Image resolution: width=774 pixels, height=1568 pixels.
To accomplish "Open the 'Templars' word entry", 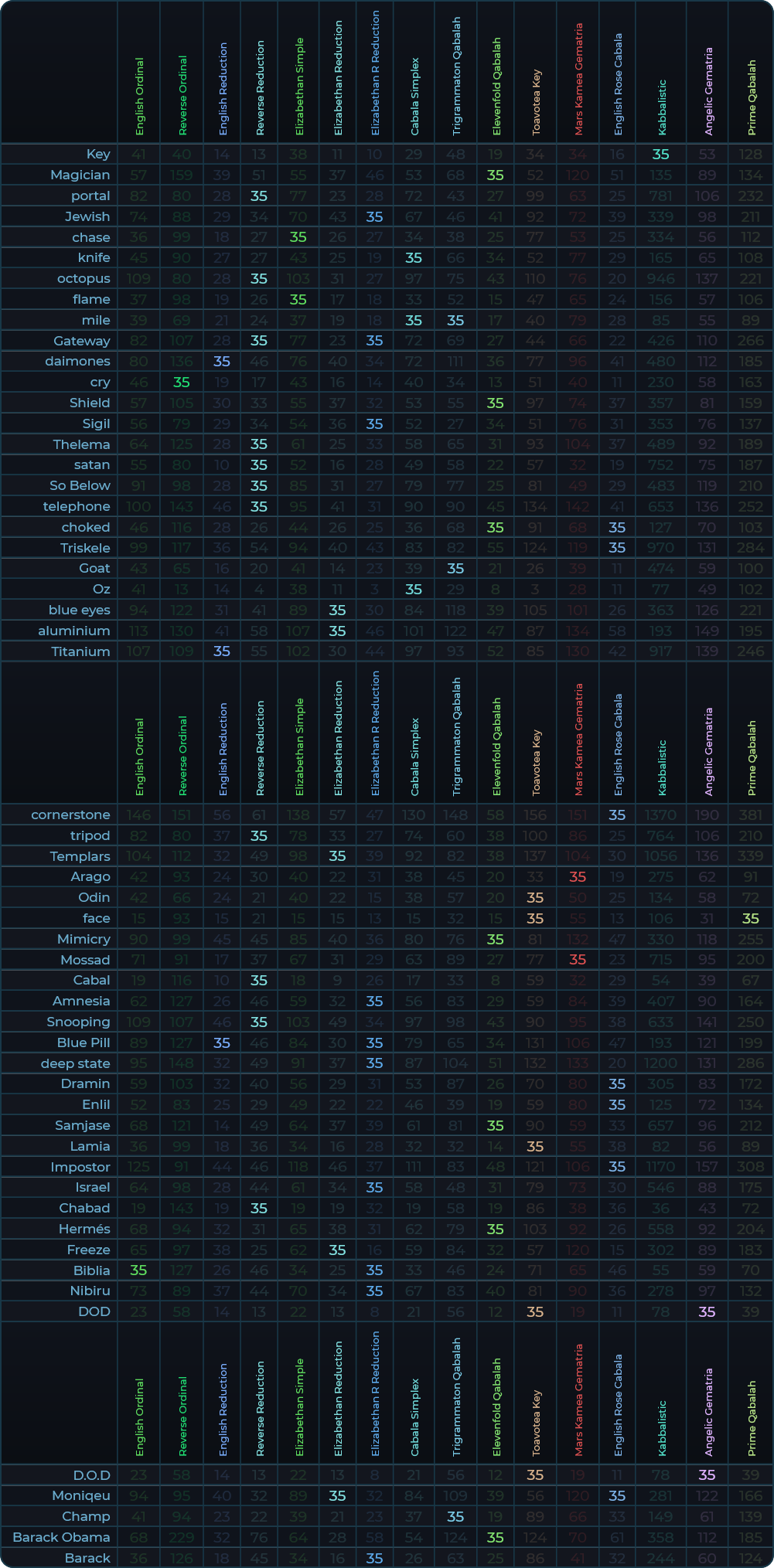I will click(x=80, y=856).
